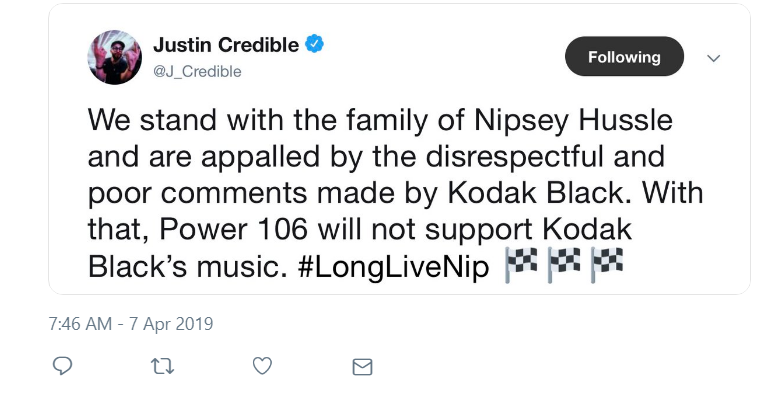Open the @J_Credible handle link
The image size is (758, 402).
pos(197,72)
